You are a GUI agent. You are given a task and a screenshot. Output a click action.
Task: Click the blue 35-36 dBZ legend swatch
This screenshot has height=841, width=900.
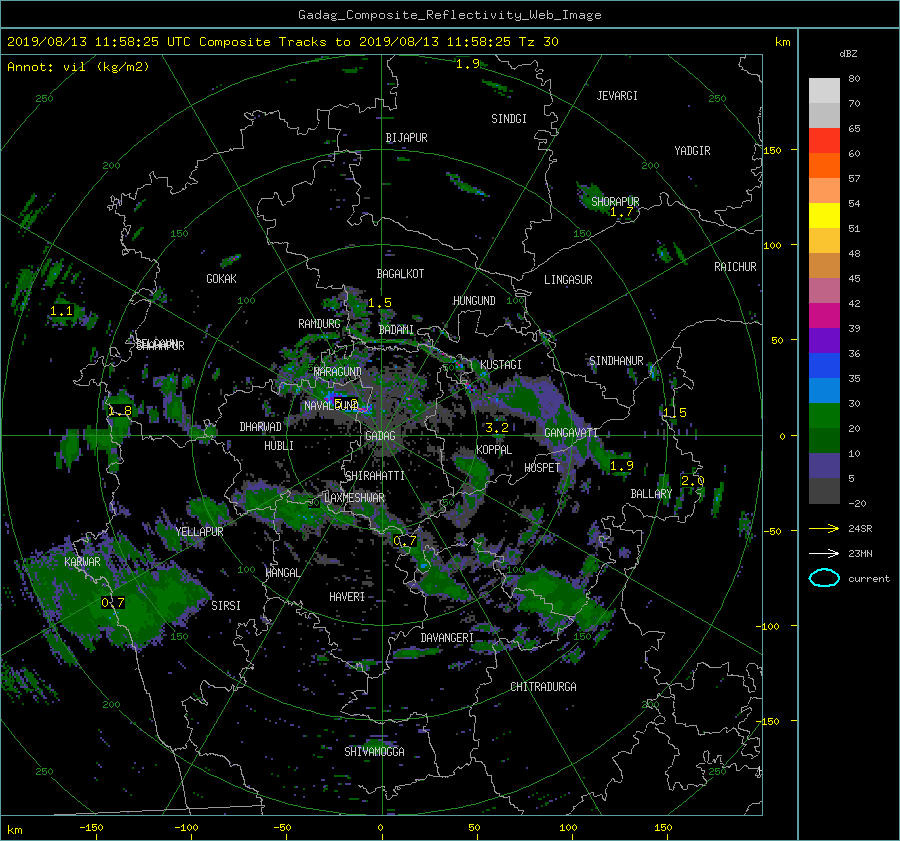click(x=824, y=365)
